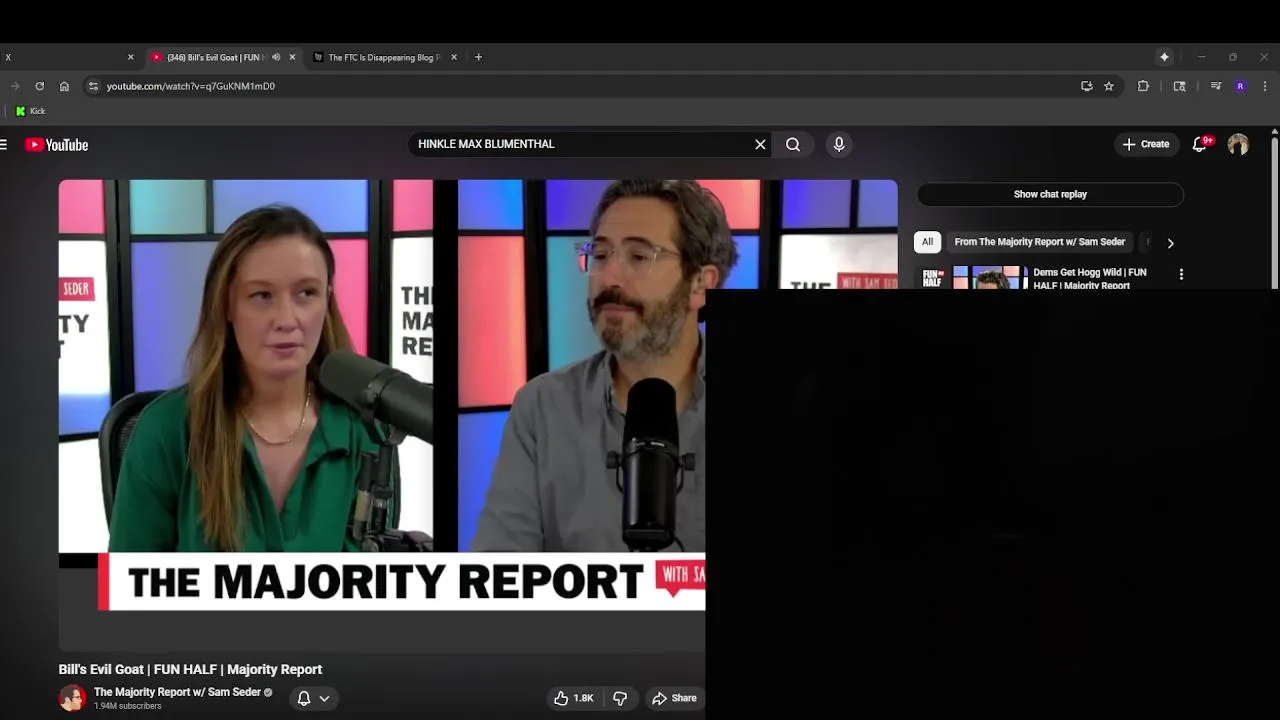Click the Create button

tap(1146, 144)
